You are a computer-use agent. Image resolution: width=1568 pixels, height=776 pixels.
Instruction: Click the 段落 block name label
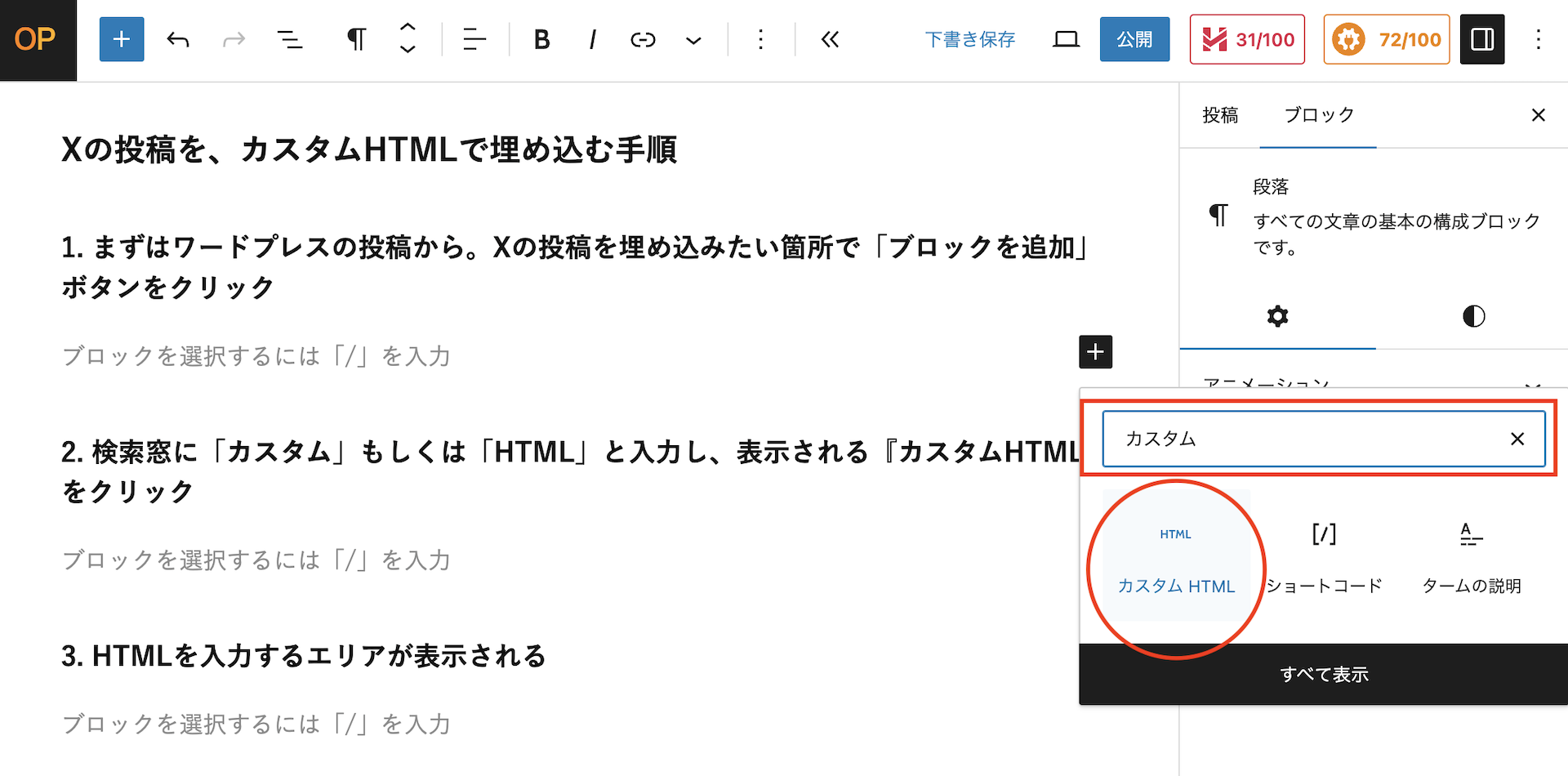tap(1271, 187)
